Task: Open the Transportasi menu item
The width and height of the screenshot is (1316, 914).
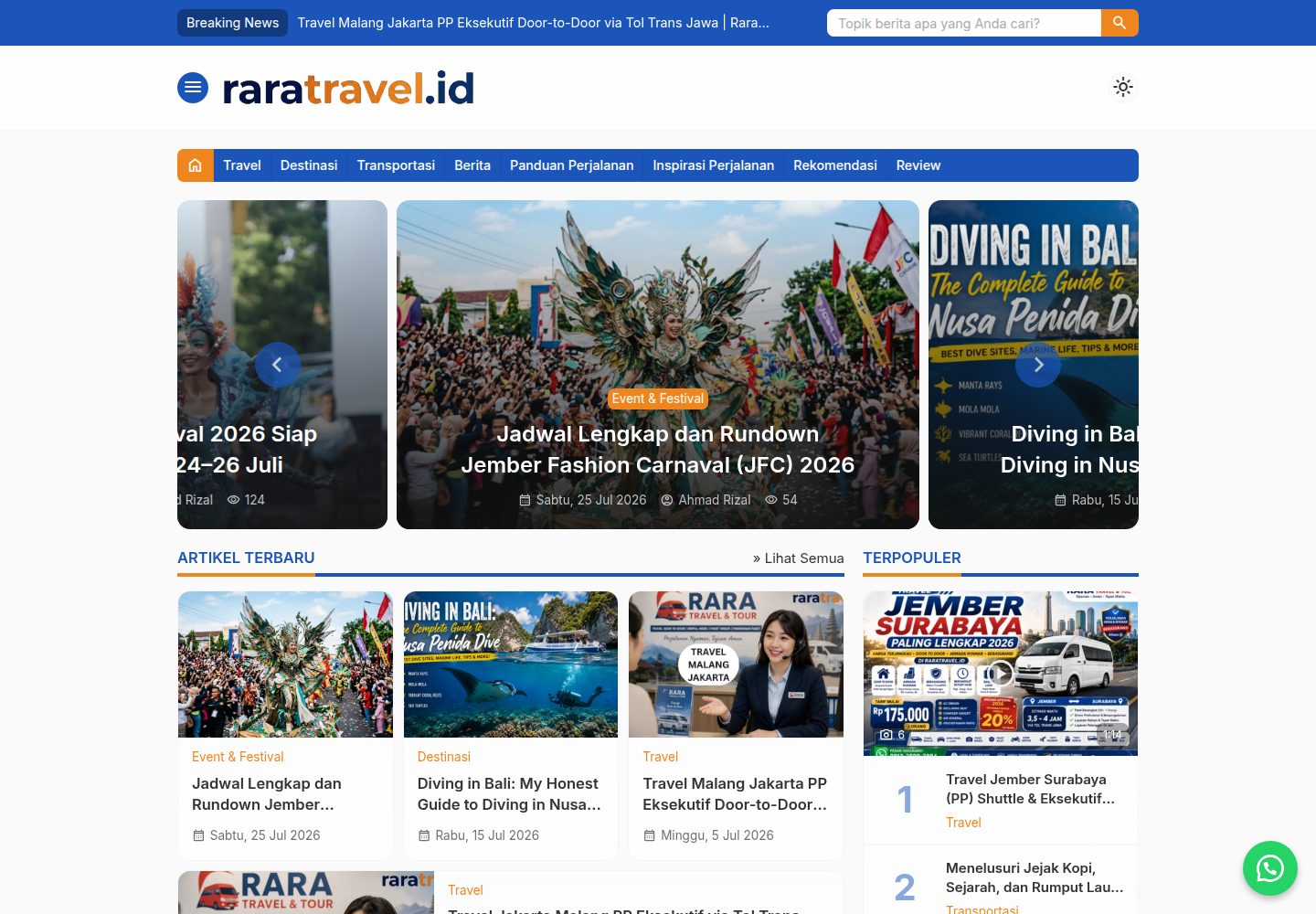Action: click(x=396, y=165)
